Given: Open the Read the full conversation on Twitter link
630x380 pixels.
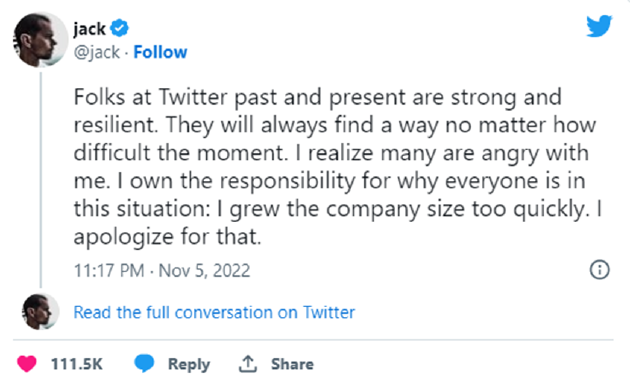Looking at the screenshot, I should coord(214,312).
